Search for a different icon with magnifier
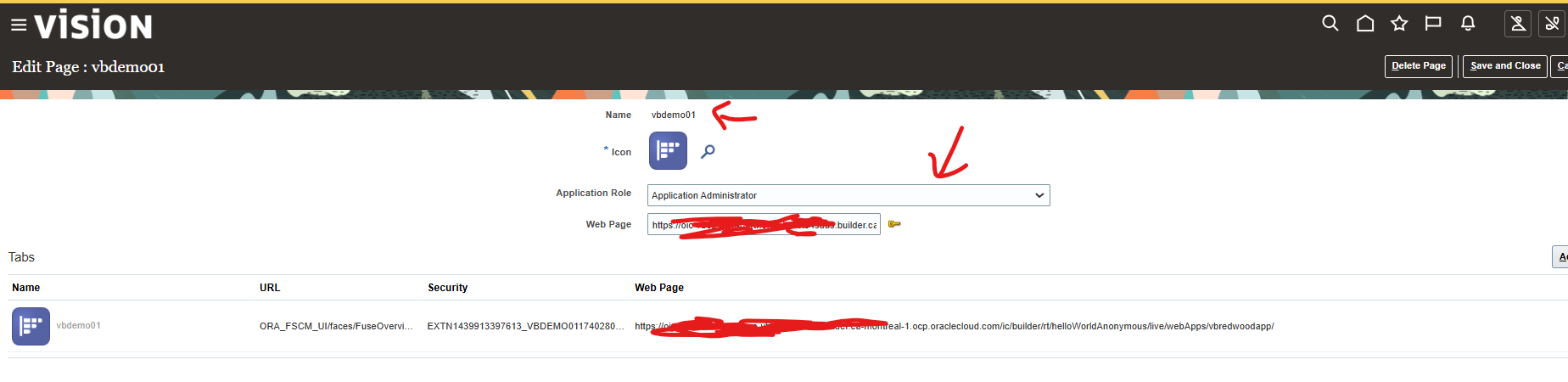The width and height of the screenshot is (1568, 382). tap(708, 151)
